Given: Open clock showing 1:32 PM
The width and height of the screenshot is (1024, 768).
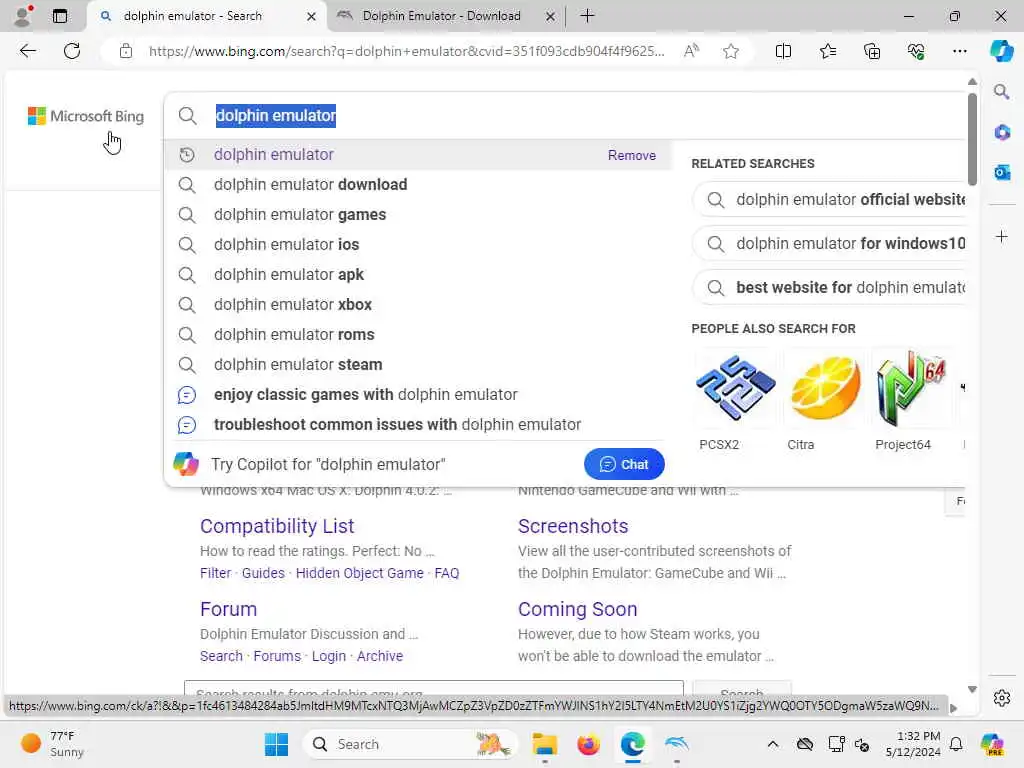Looking at the screenshot, I should tap(912, 744).
